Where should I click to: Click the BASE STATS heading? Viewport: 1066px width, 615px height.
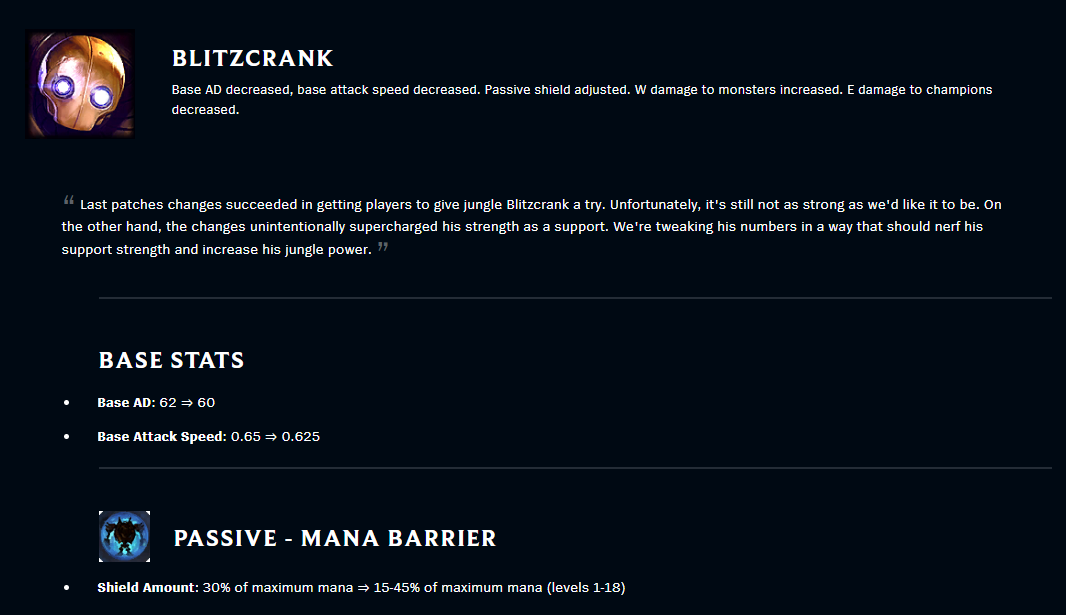[x=171, y=360]
